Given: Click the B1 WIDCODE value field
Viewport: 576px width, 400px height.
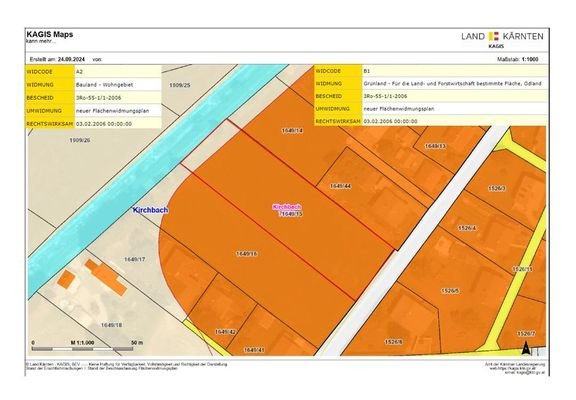Looking at the screenshot, I should (454, 71).
